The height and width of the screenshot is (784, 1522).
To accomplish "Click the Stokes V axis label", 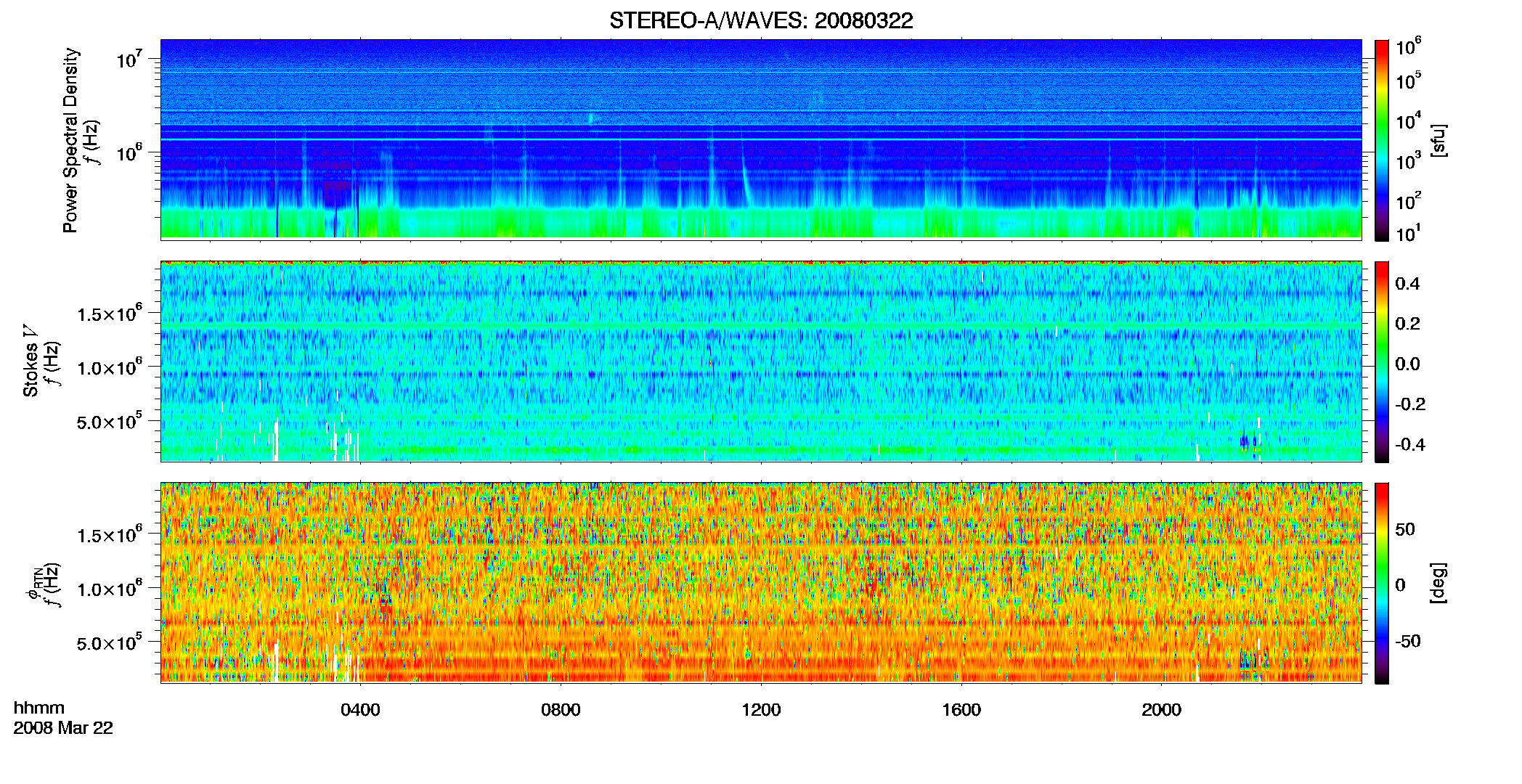I will coord(30,361).
